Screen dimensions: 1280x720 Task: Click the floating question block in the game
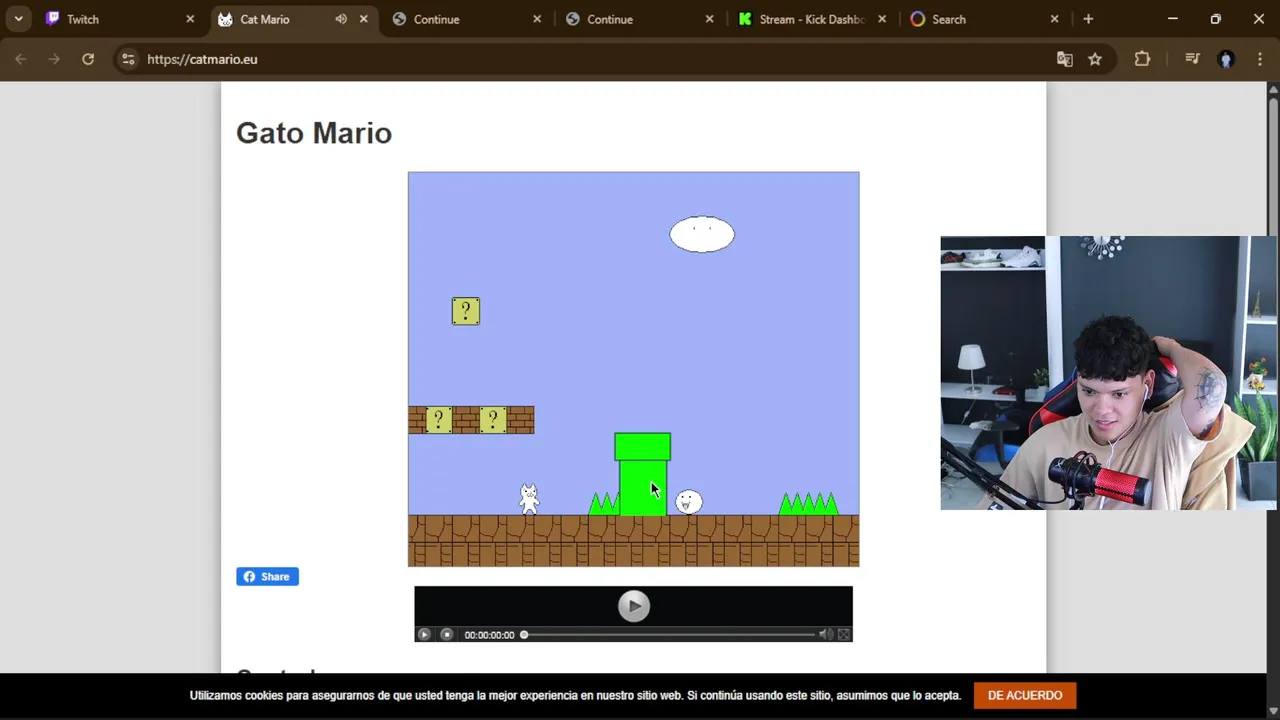466,311
